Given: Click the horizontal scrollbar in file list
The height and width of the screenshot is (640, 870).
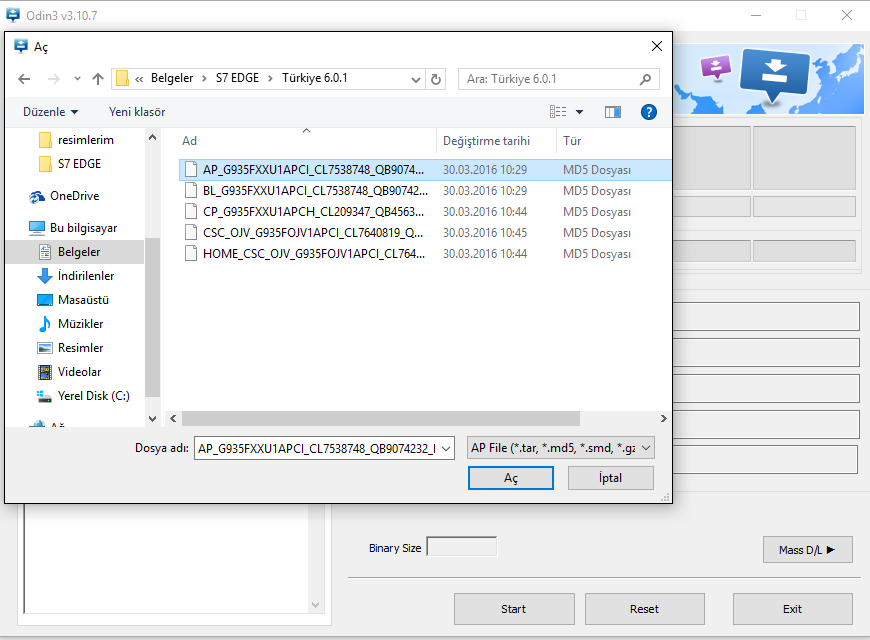Looking at the screenshot, I should tap(380, 419).
